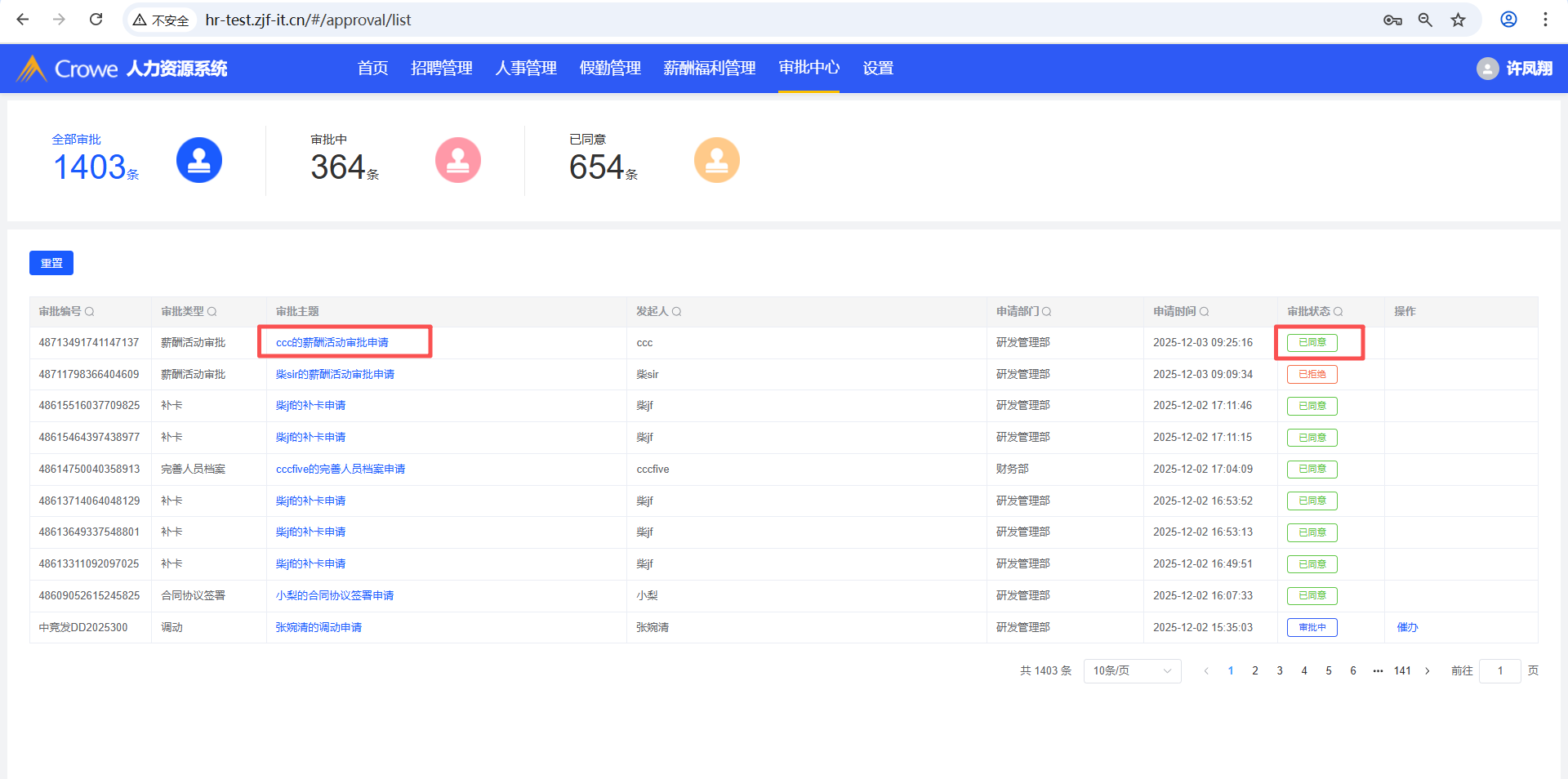
Task: Open search filter for 审批编号 column
Action: pyautogui.click(x=90, y=312)
